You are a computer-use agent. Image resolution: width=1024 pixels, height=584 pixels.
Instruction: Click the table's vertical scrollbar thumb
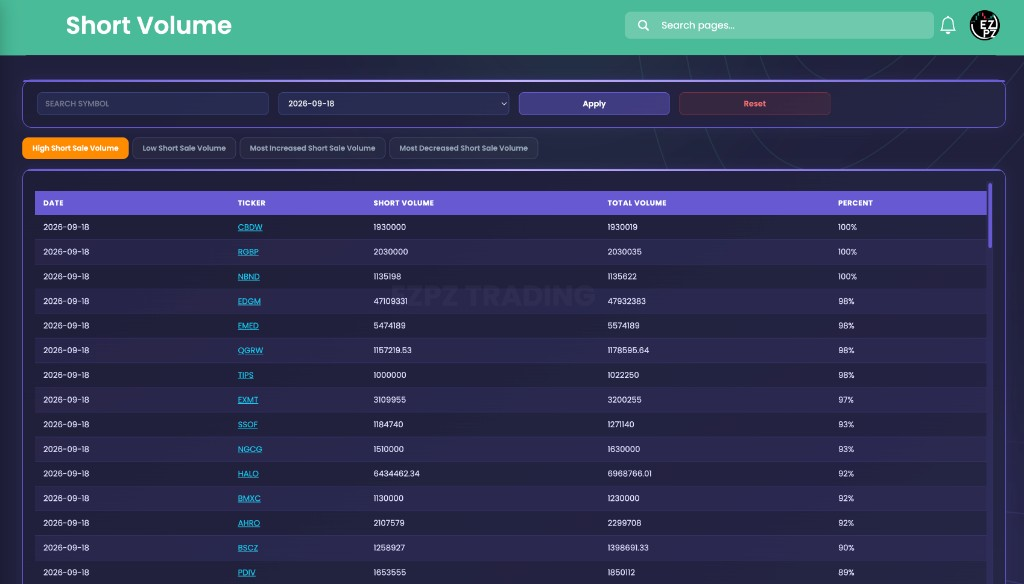click(990, 216)
